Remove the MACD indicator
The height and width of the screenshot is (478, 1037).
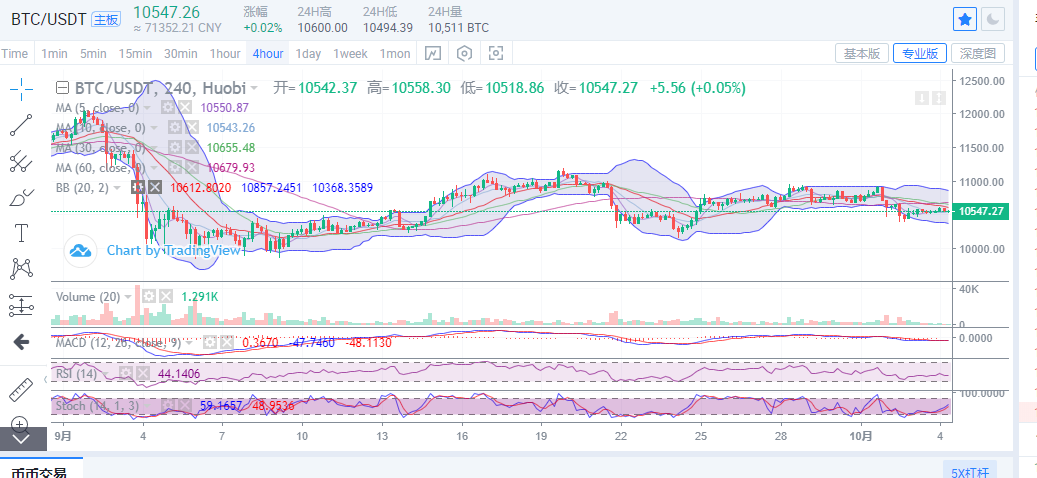[x=227, y=342]
